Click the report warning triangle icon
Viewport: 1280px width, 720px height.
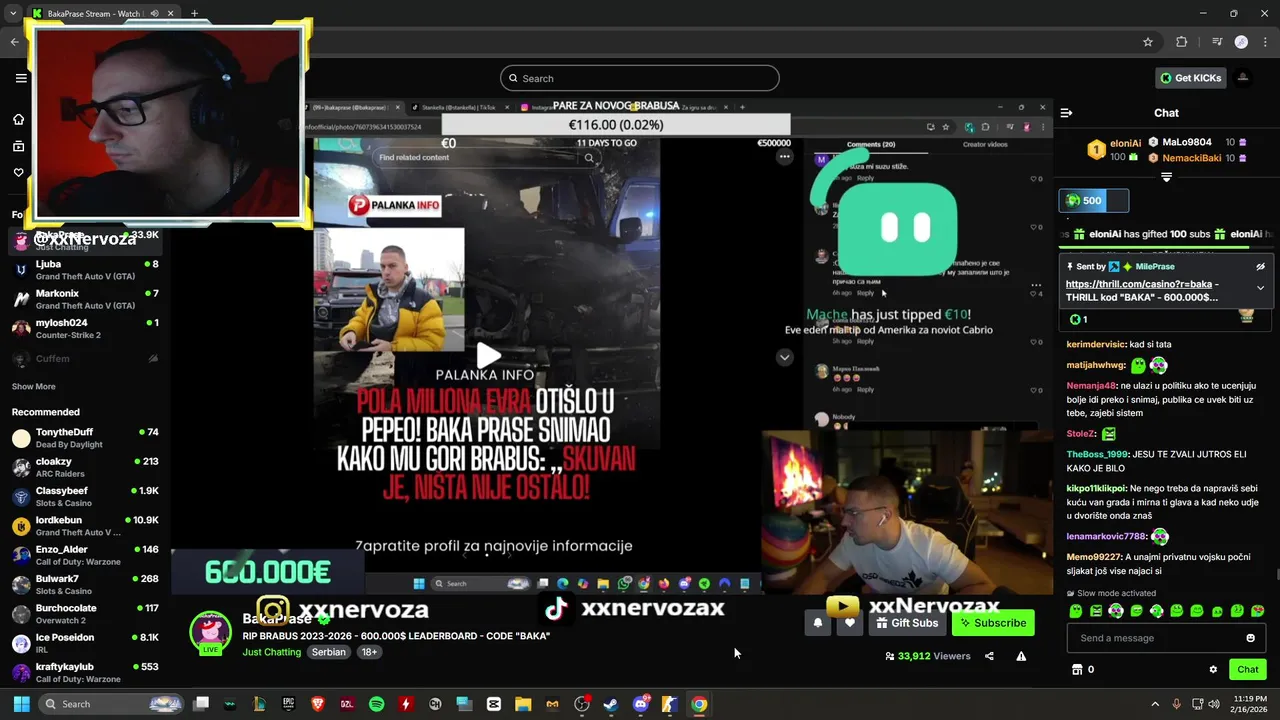click(x=1021, y=656)
